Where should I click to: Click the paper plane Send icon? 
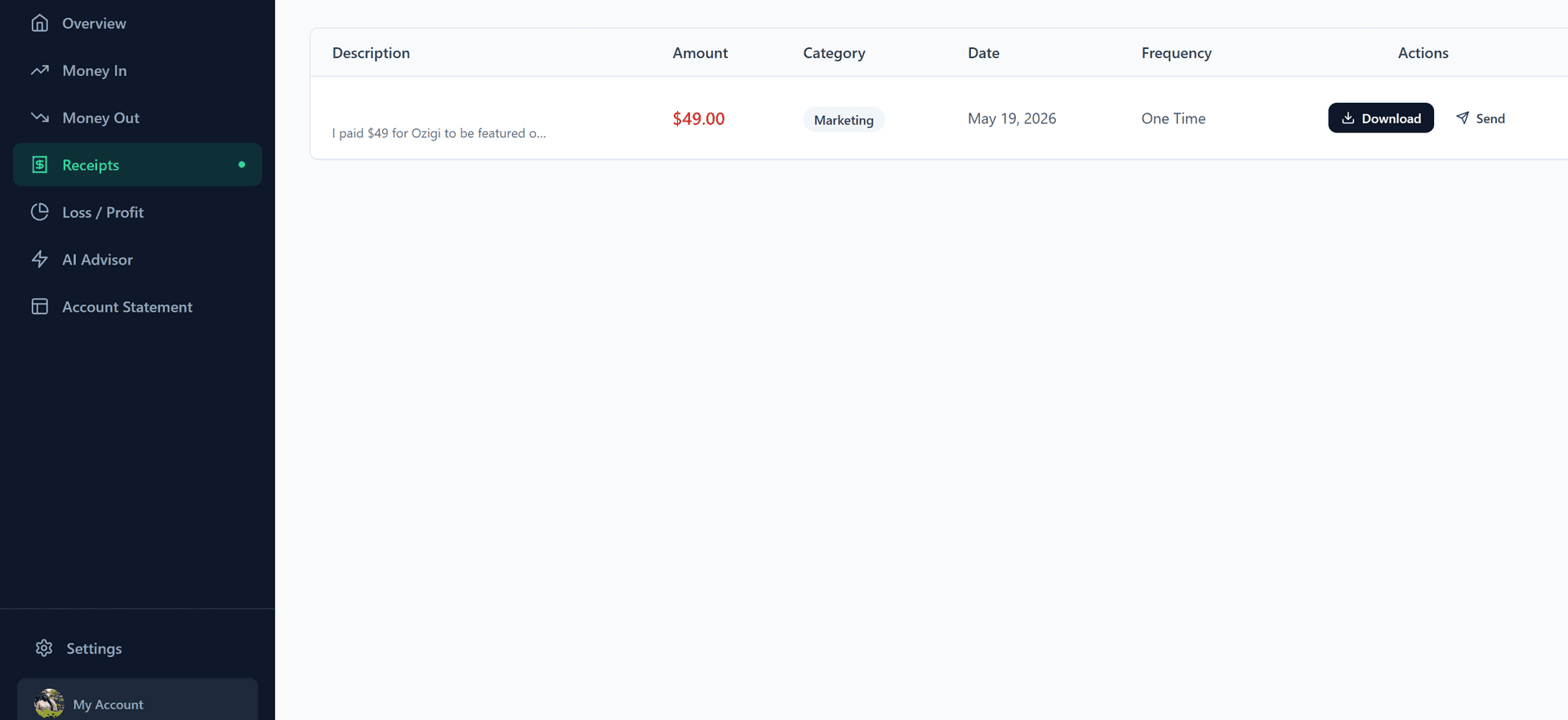point(1463,118)
